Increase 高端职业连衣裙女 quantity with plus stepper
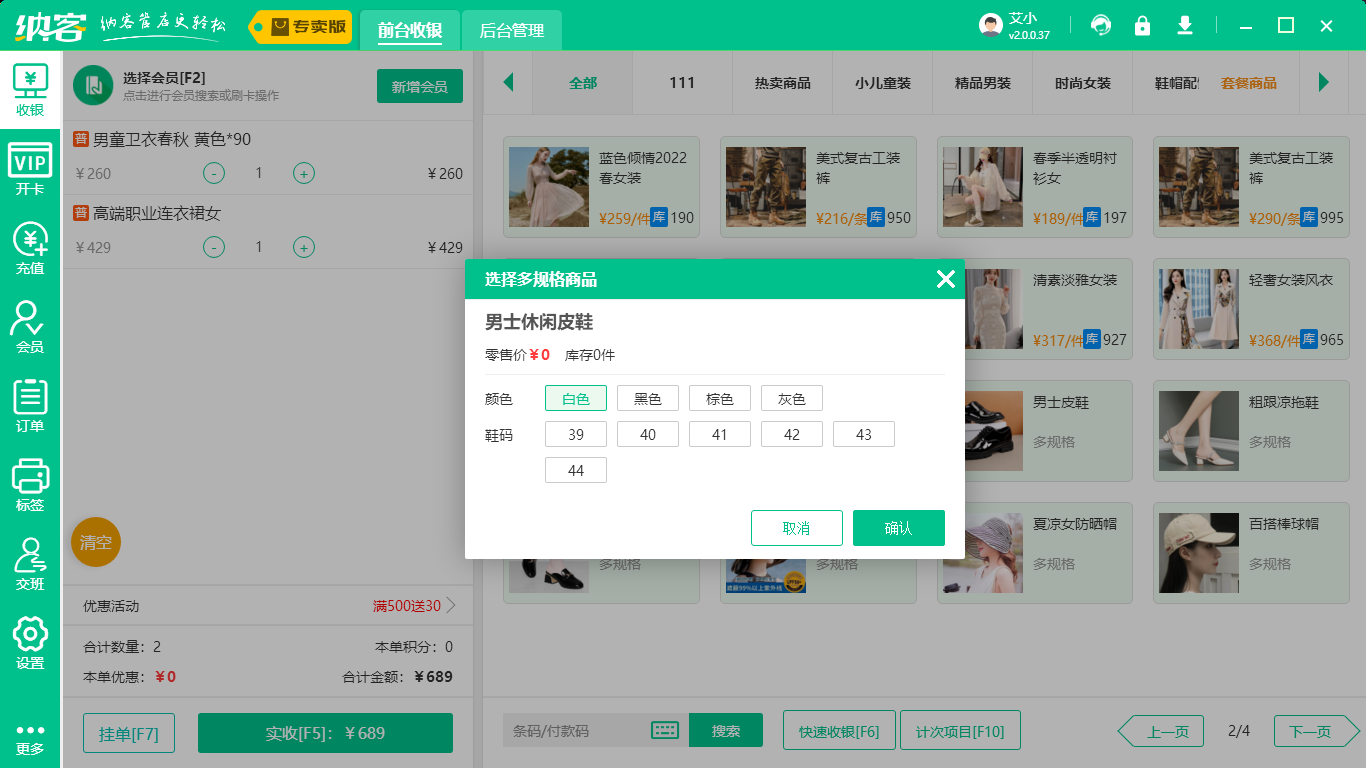 303,247
